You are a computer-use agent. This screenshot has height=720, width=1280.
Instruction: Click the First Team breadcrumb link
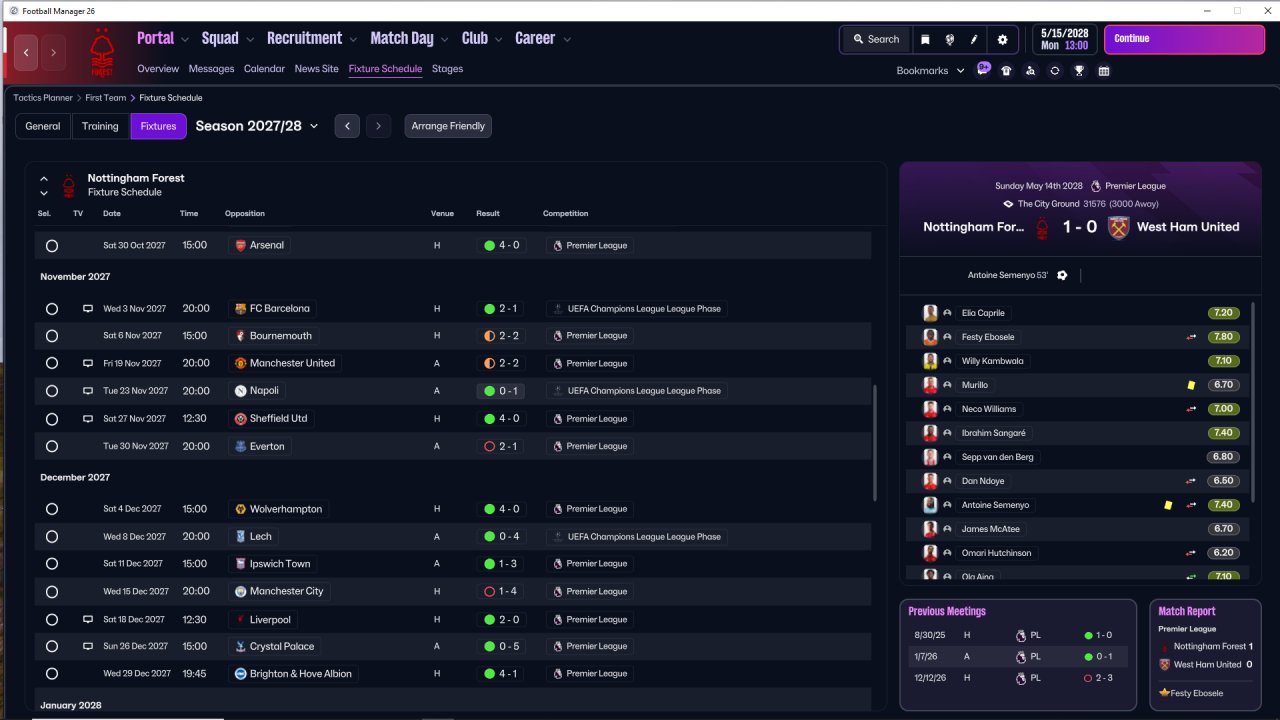pyautogui.click(x=106, y=98)
